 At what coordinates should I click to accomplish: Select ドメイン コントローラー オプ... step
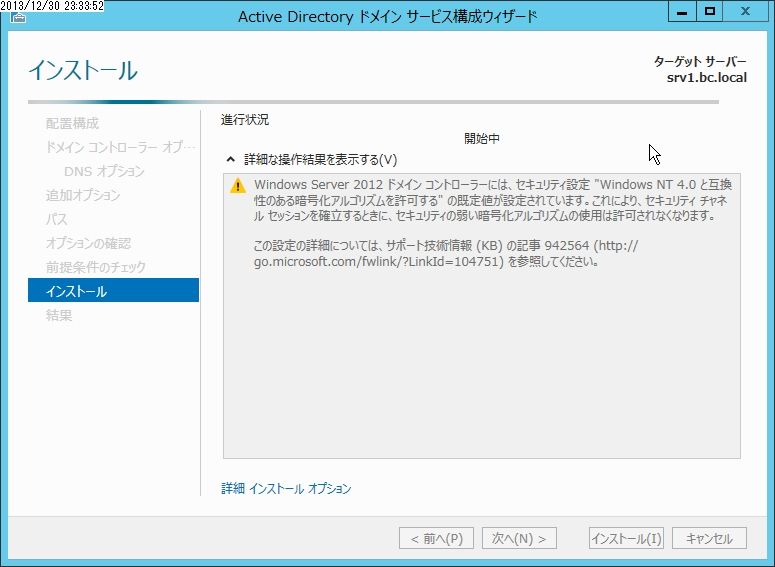click(x=120, y=147)
